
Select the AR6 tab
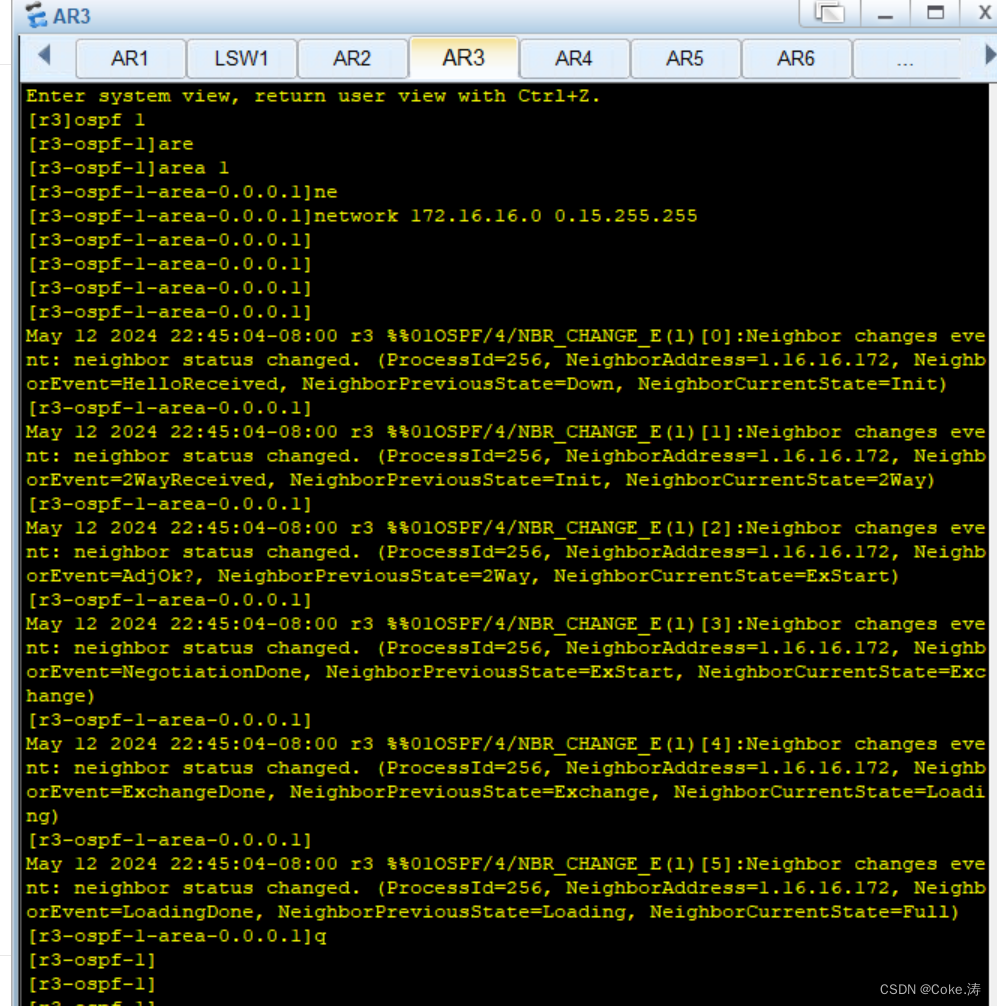coord(796,59)
